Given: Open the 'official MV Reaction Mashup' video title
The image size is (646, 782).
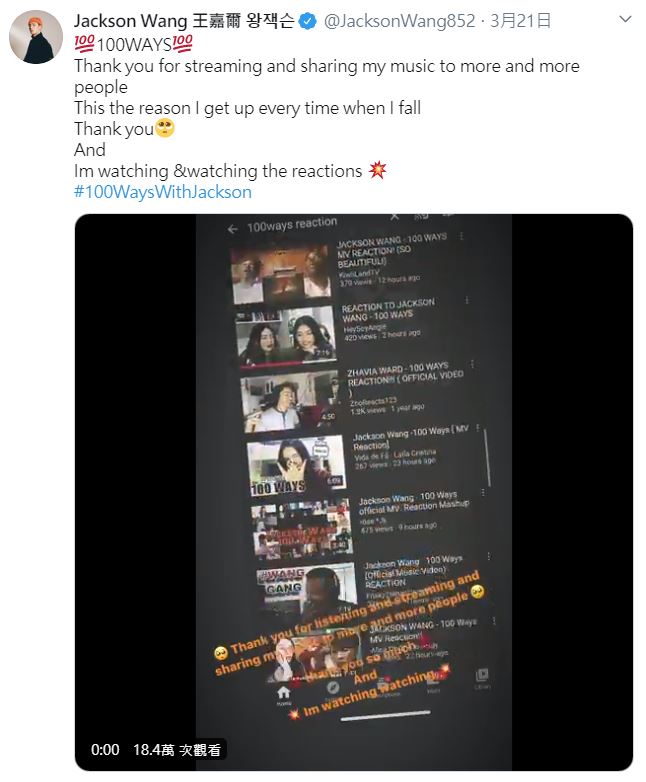Looking at the screenshot, I should pos(414,504).
